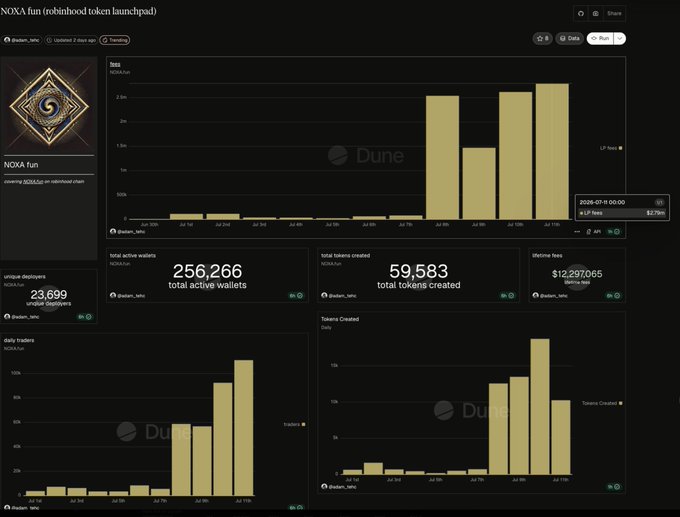Open the NOXA.fun link in the description
The width and height of the screenshot is (680, 517).
point(33,181)
